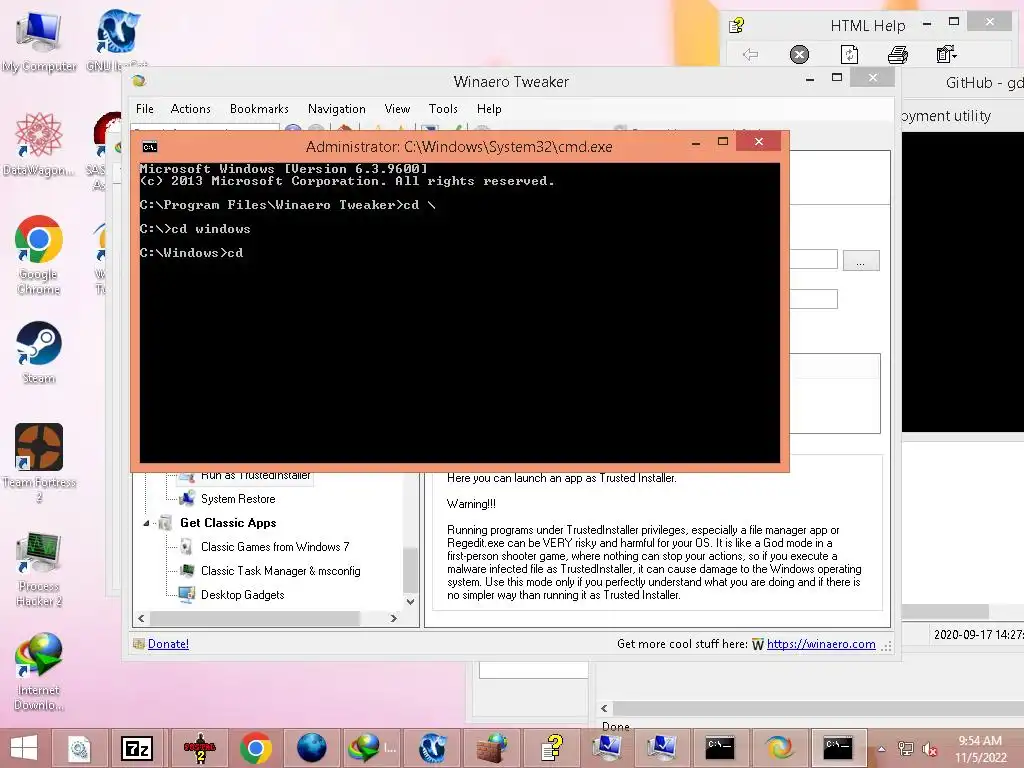This screenshot has height=768, width=1024.
Task: Open the blue globe browser taskbar icon
Action: click(312, 748)
